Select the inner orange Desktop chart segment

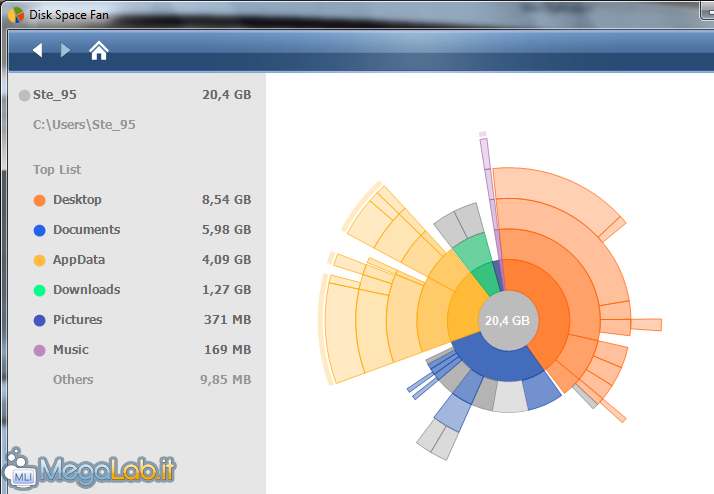click(549, 310)
